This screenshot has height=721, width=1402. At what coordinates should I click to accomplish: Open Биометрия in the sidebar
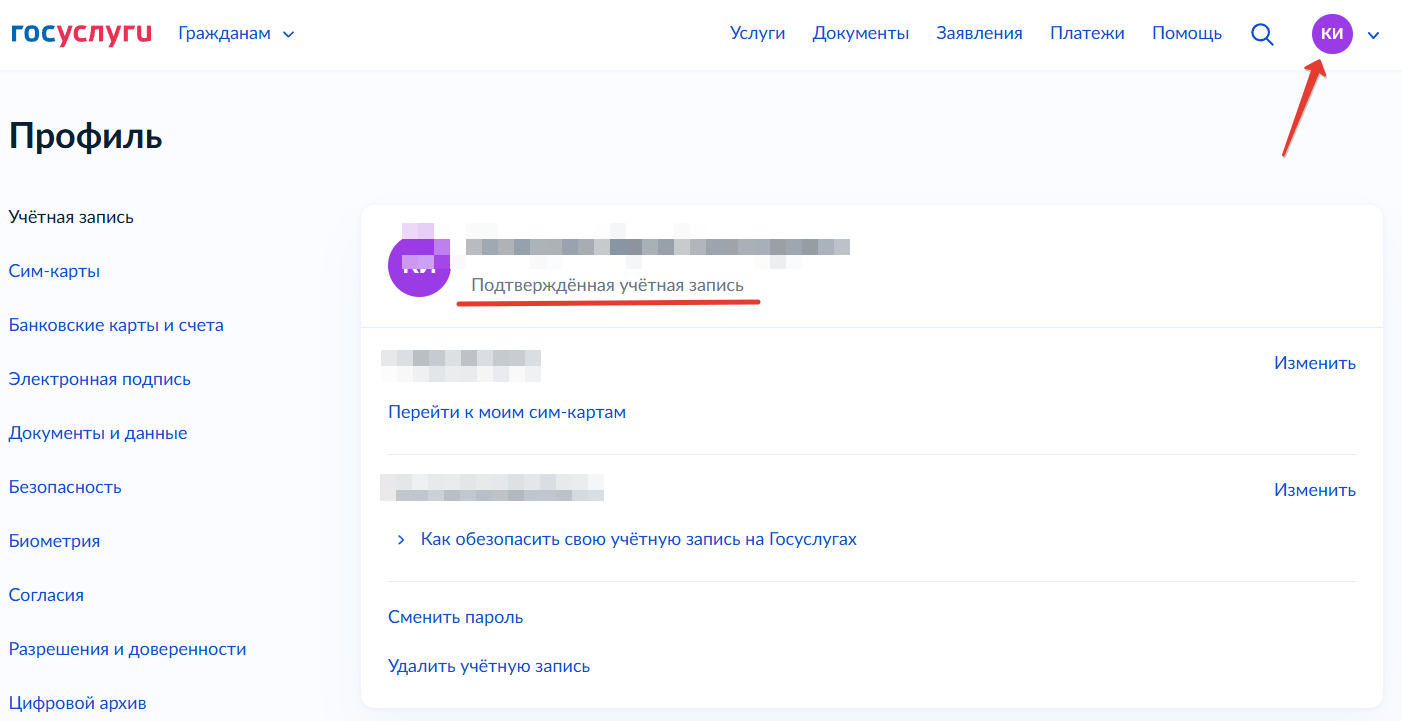click(54, 540)
